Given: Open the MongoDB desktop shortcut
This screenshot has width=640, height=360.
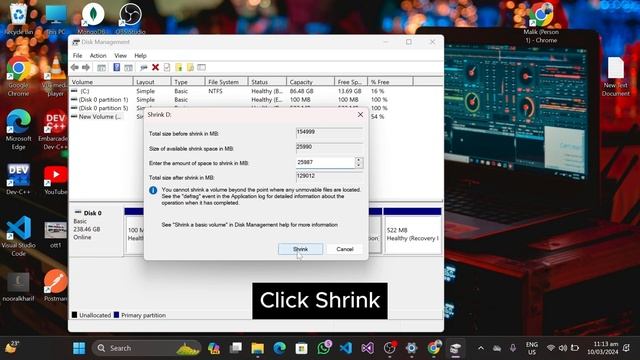Looking at the screenshot, I should (93, 18).
